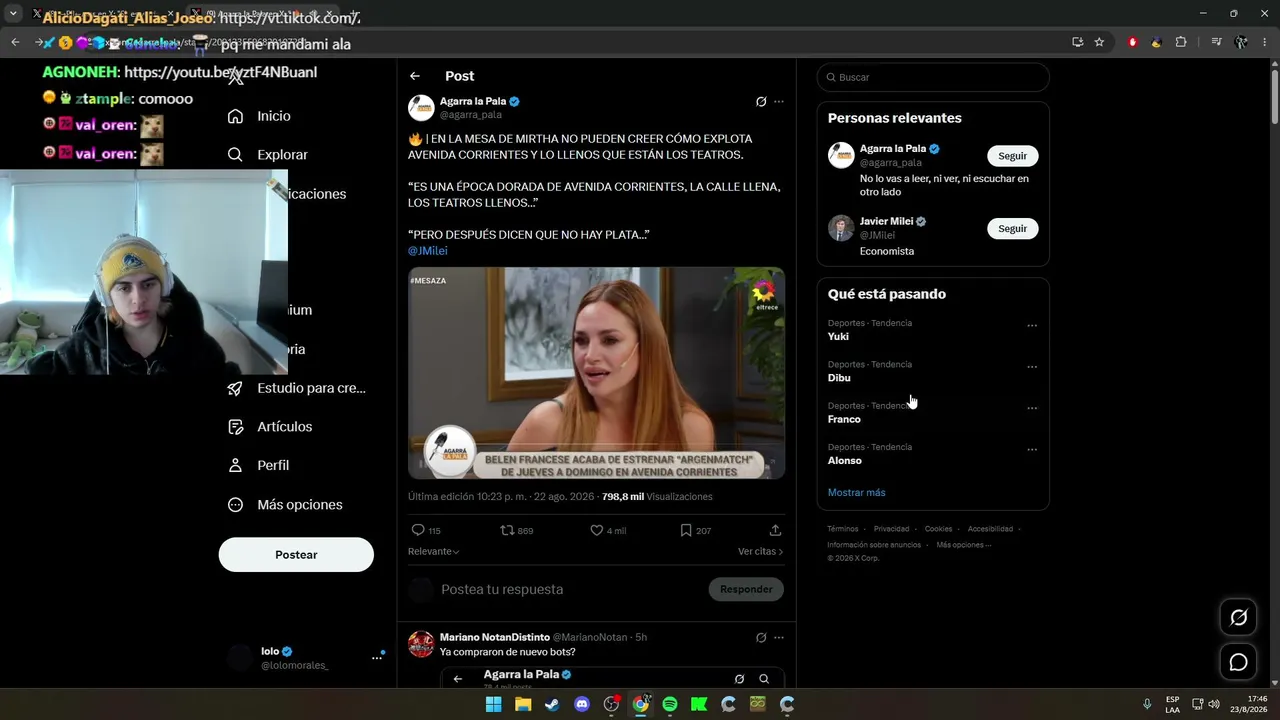Open more options for Alonso trend
Image resolution: width=1280 pixels, height=720 pixels.
coord(1032,450)
